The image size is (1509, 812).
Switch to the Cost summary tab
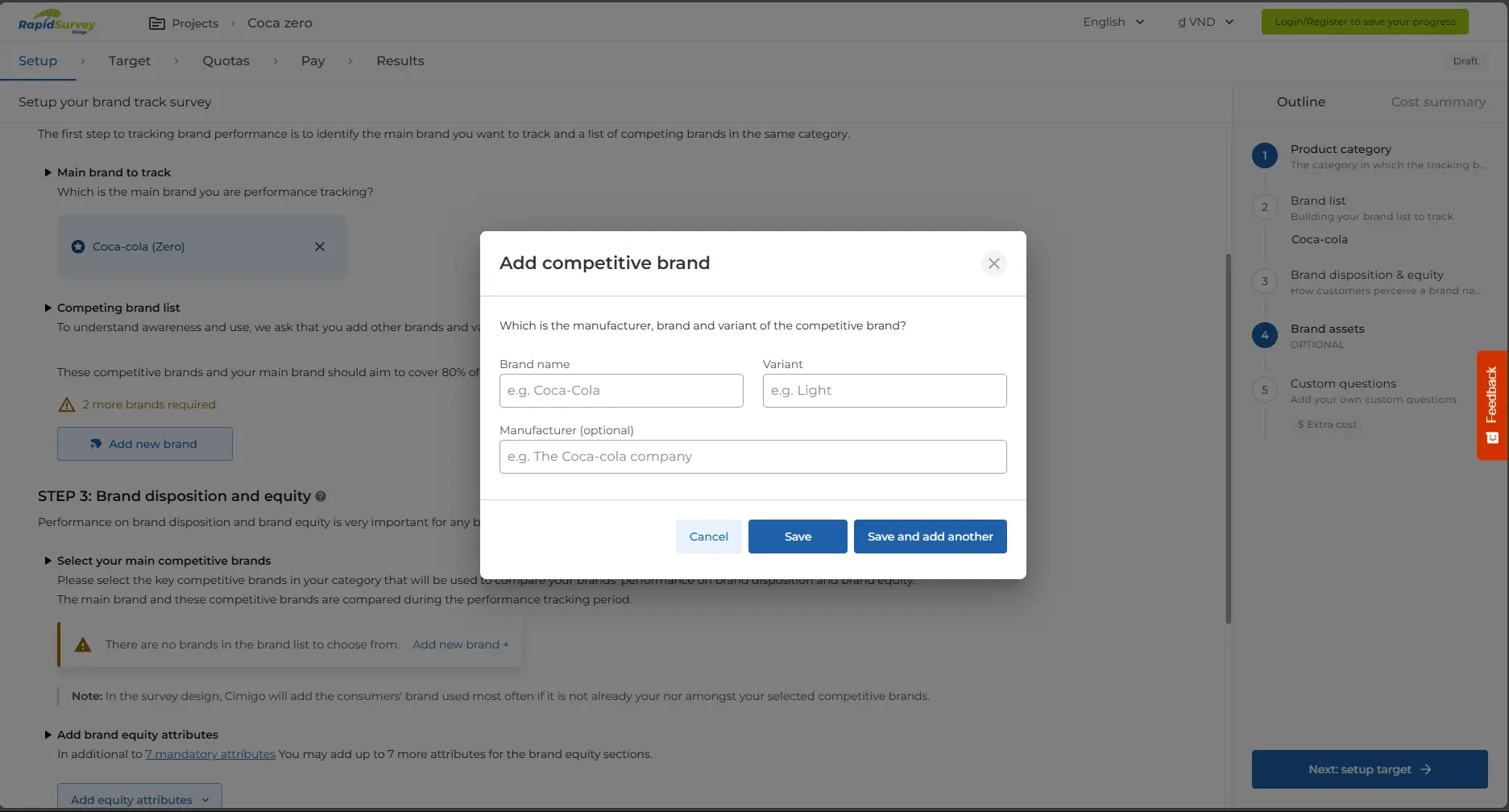1437,101
